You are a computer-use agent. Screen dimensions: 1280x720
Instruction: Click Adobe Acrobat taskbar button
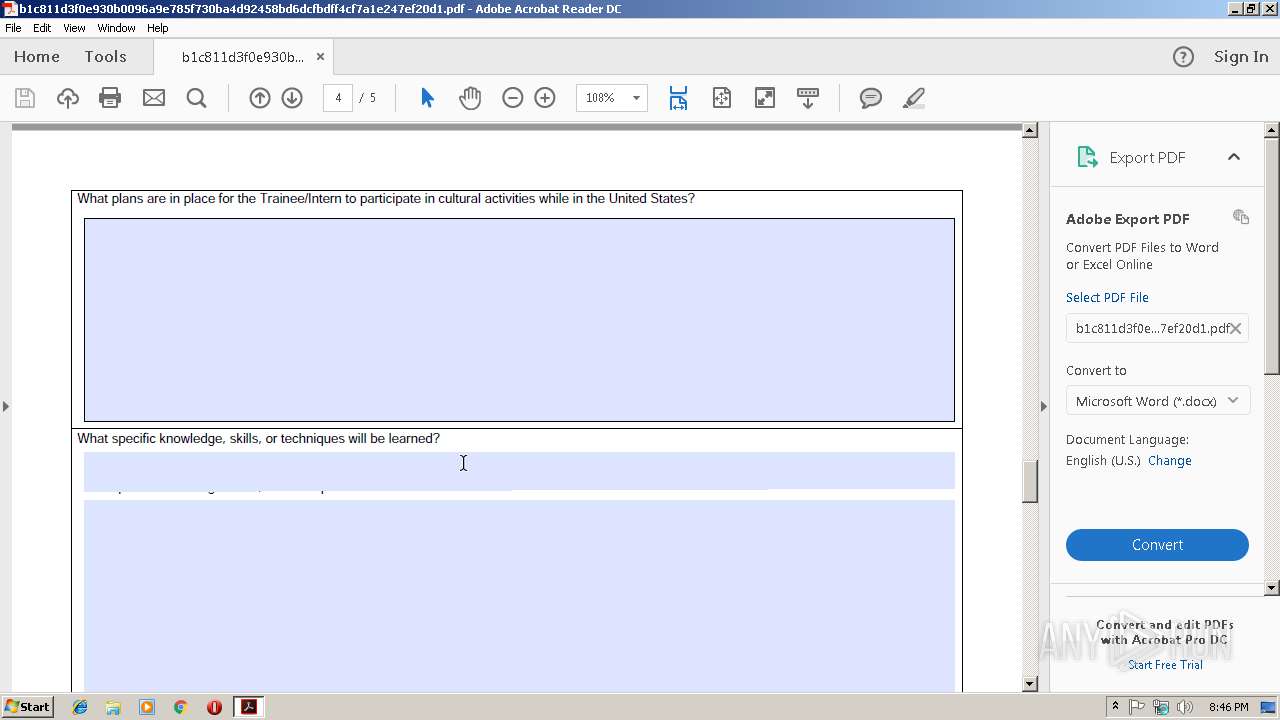248,707
